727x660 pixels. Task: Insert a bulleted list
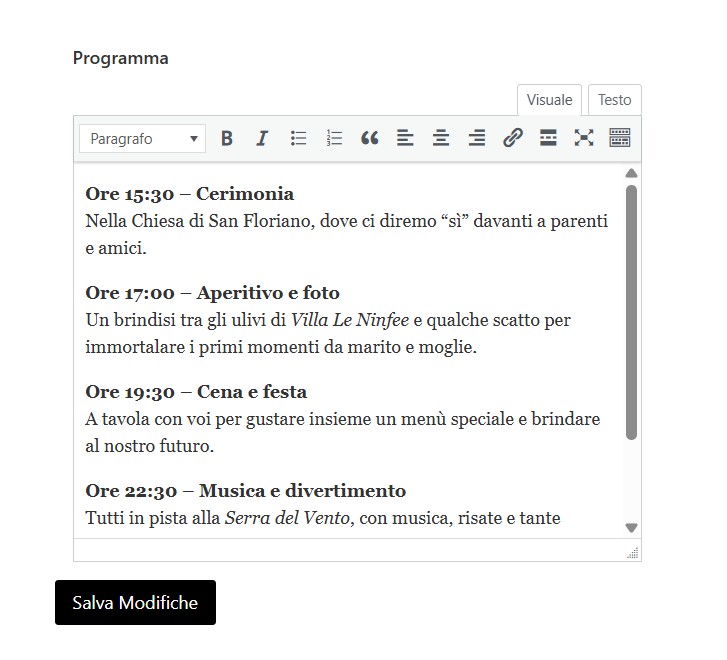[298, 138]
